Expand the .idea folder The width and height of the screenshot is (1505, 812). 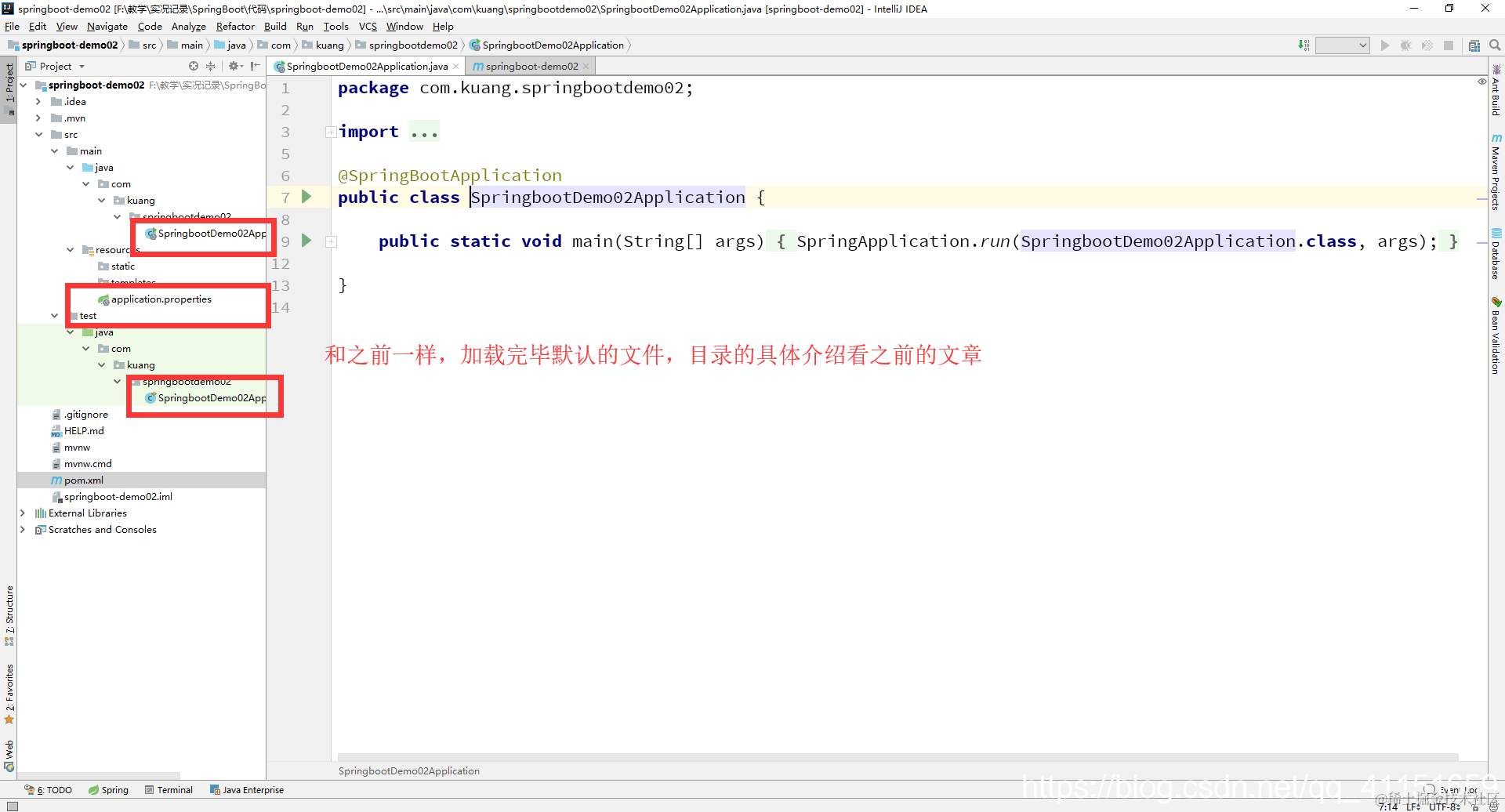(38, 101)
